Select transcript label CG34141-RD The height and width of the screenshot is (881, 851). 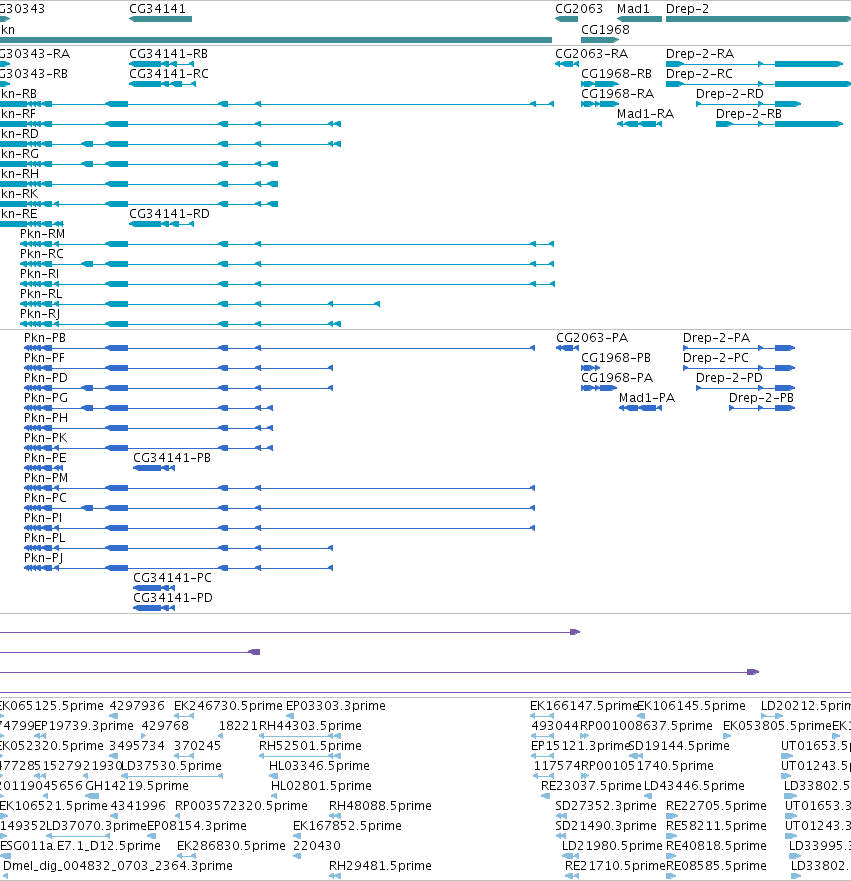pyautogui.click(x=169, y=214)
